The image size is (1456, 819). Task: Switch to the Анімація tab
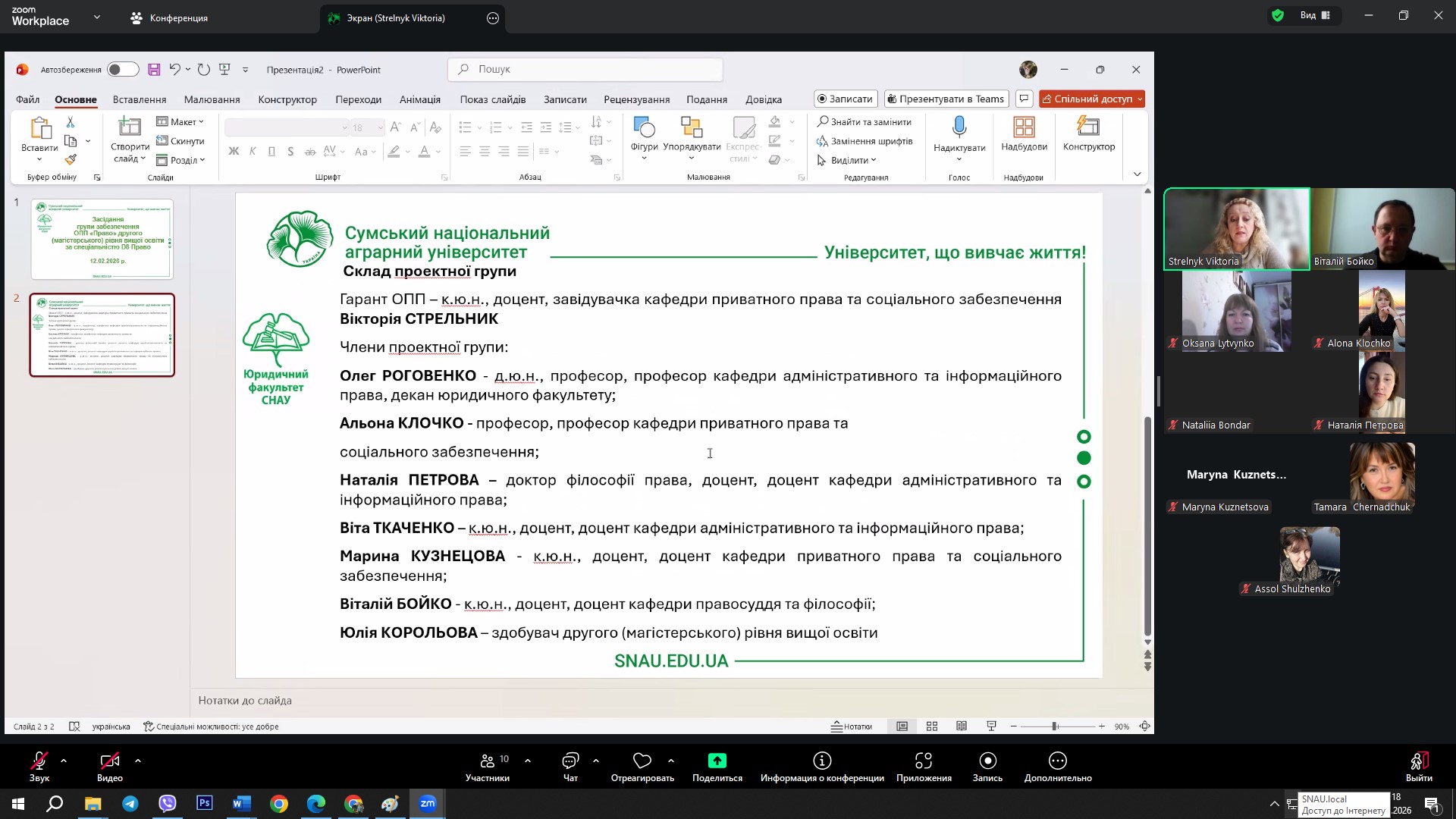click(x=419, y=99)
